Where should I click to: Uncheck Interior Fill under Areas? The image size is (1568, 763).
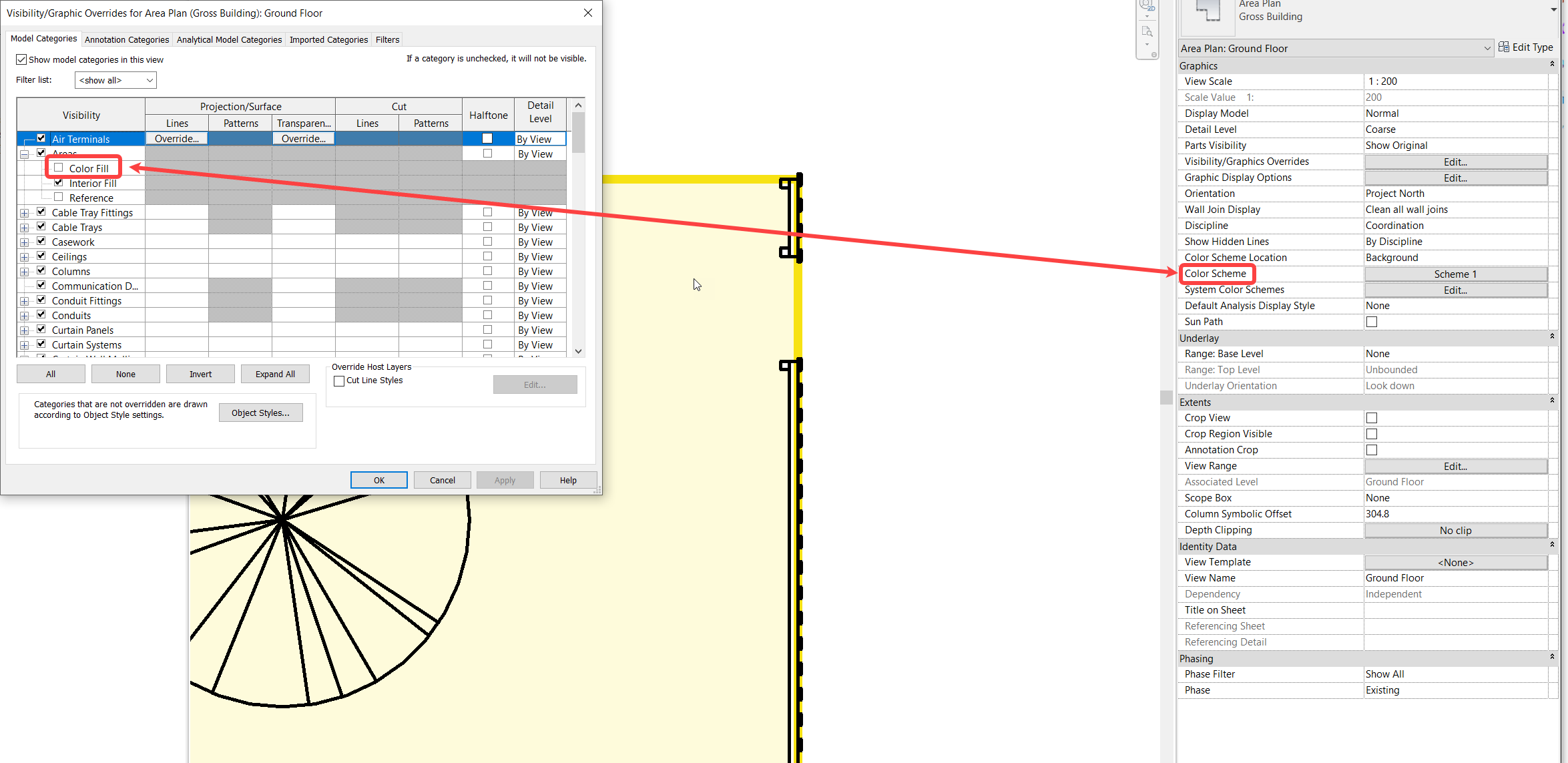click(x=59, y=182)
